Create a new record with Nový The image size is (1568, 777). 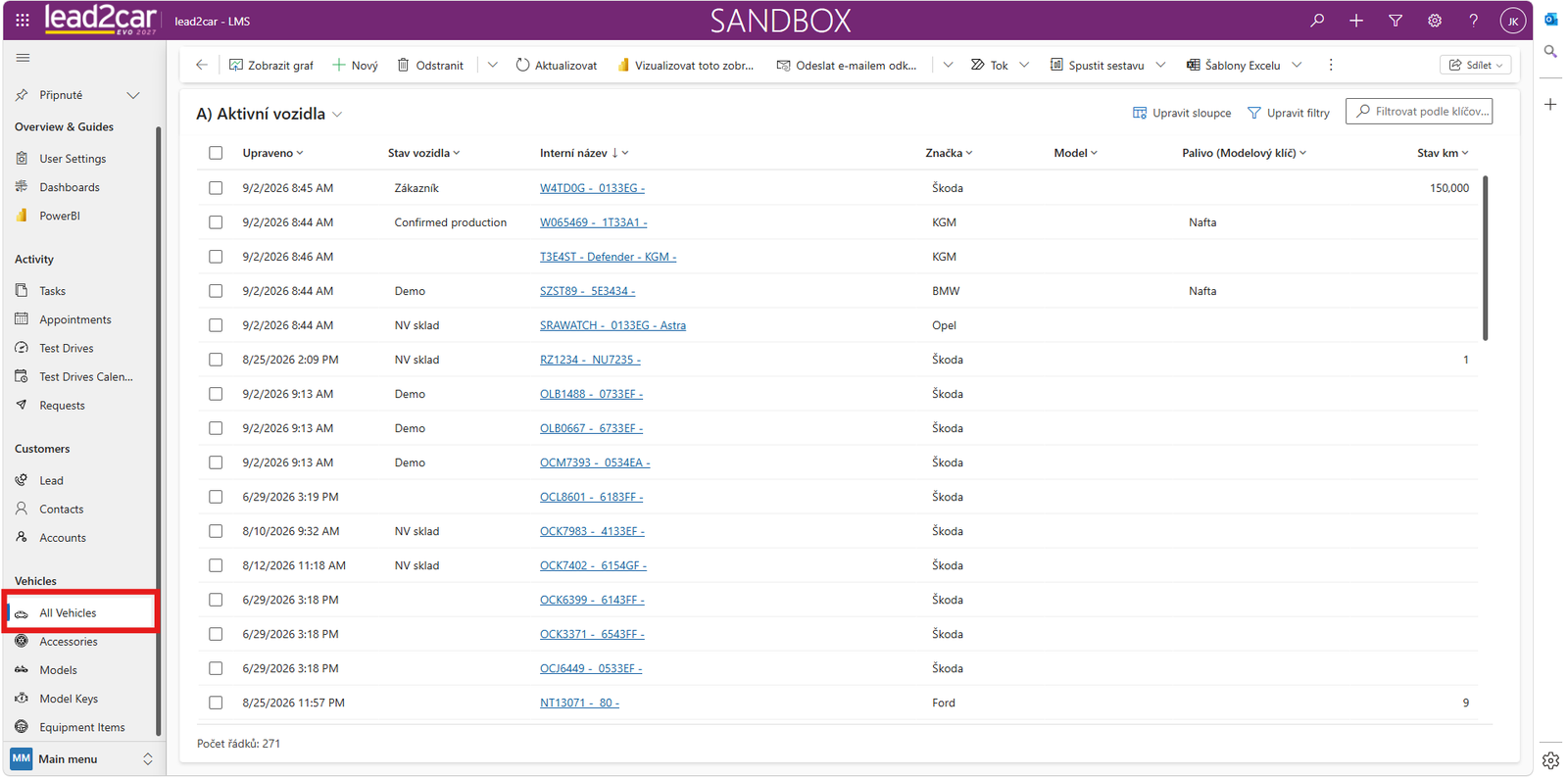(x=355, y=65)
